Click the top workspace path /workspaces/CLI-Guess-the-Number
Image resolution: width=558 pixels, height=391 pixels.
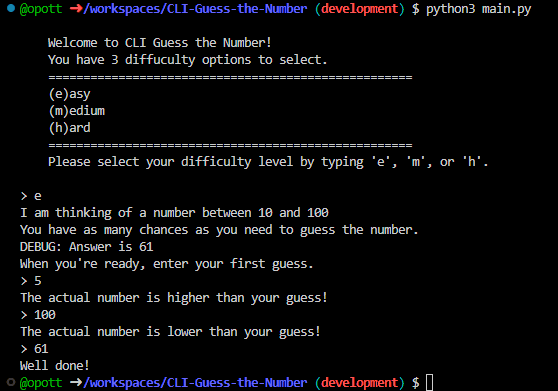click(195, 9)
